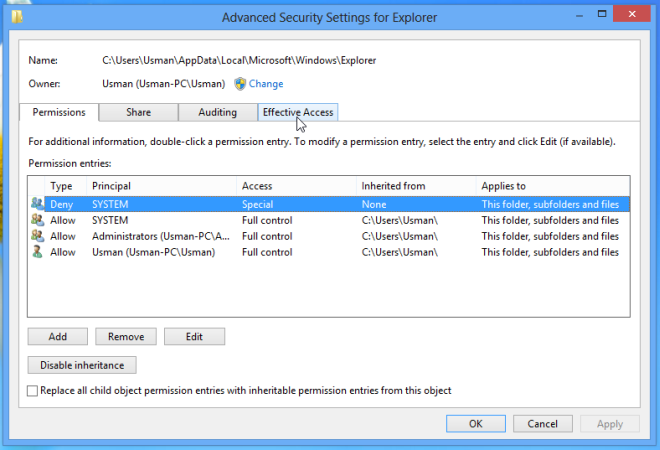Click the Change owner link

click(x=265, y=84)
